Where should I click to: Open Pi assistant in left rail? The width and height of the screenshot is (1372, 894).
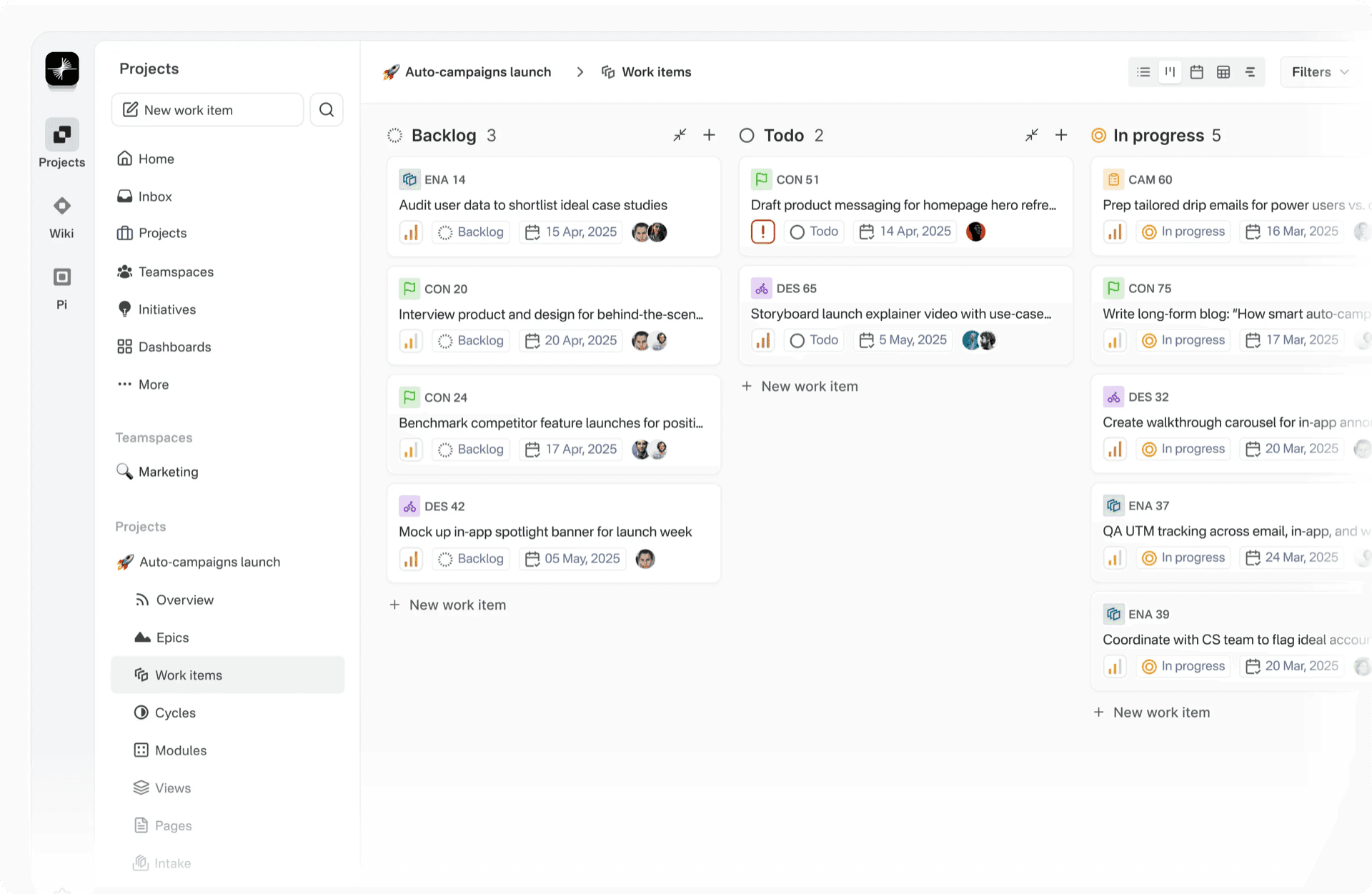pos(62,289)
